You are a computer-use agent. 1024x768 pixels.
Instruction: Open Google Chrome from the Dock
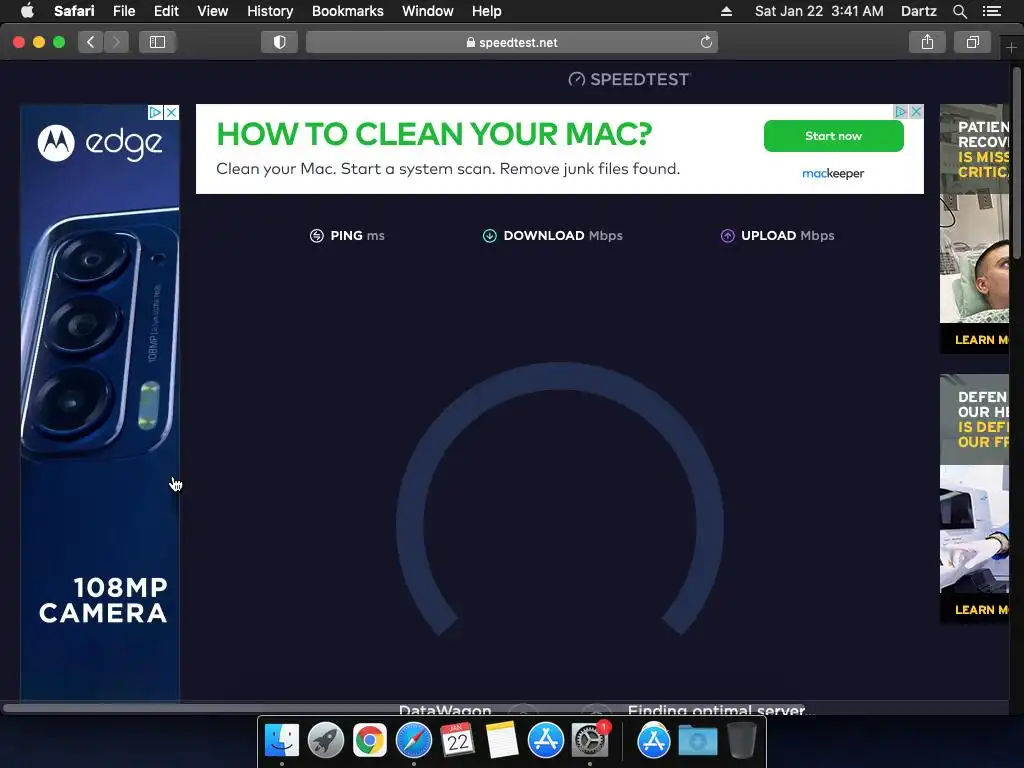pyautogui.click(x=370, y=741)
